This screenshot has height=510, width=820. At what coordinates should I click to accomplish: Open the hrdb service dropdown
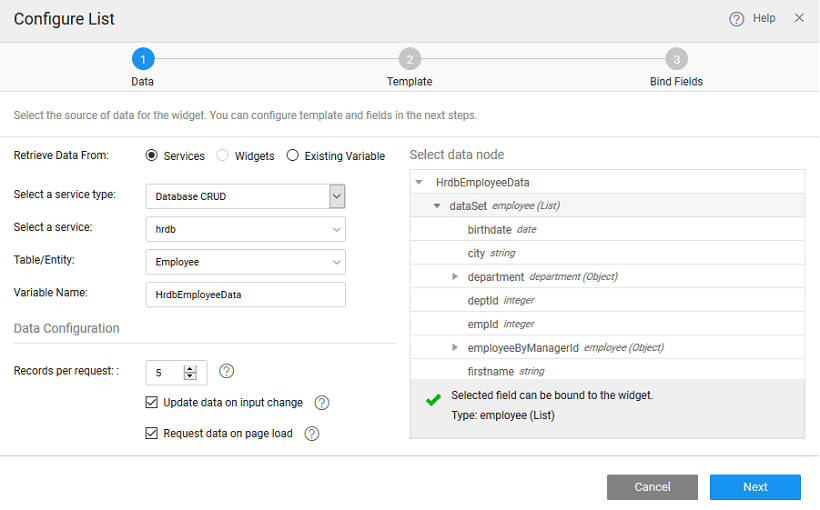tap(245, 229)
